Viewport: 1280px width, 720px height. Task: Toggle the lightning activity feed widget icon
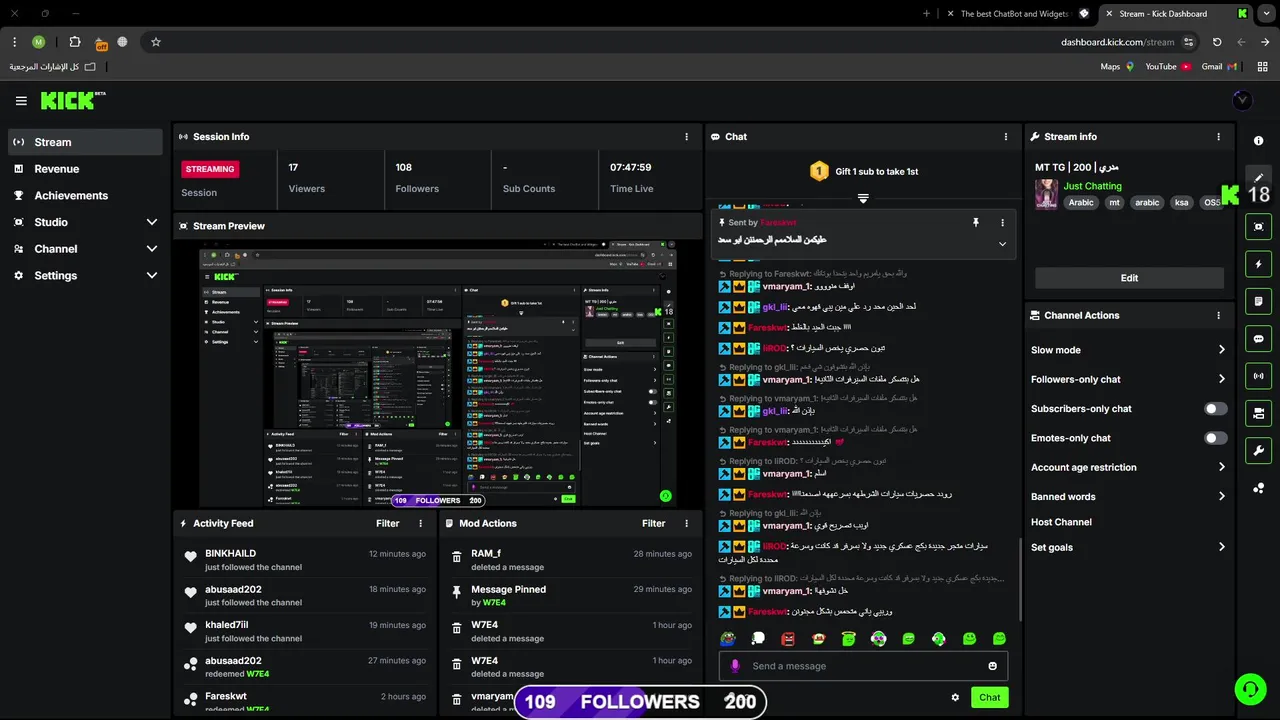coord(1259,264)
